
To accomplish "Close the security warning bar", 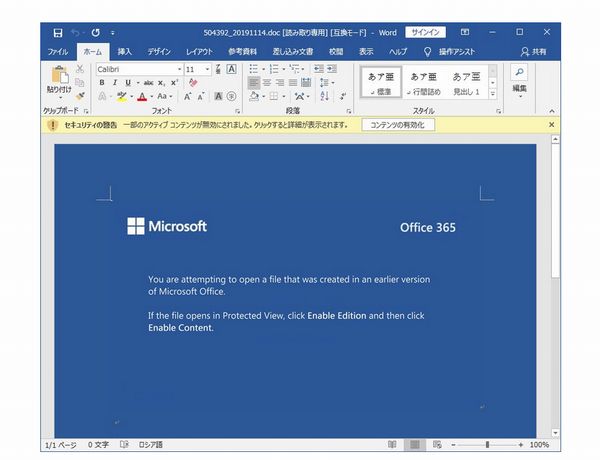I will click(x=551, y=125).
